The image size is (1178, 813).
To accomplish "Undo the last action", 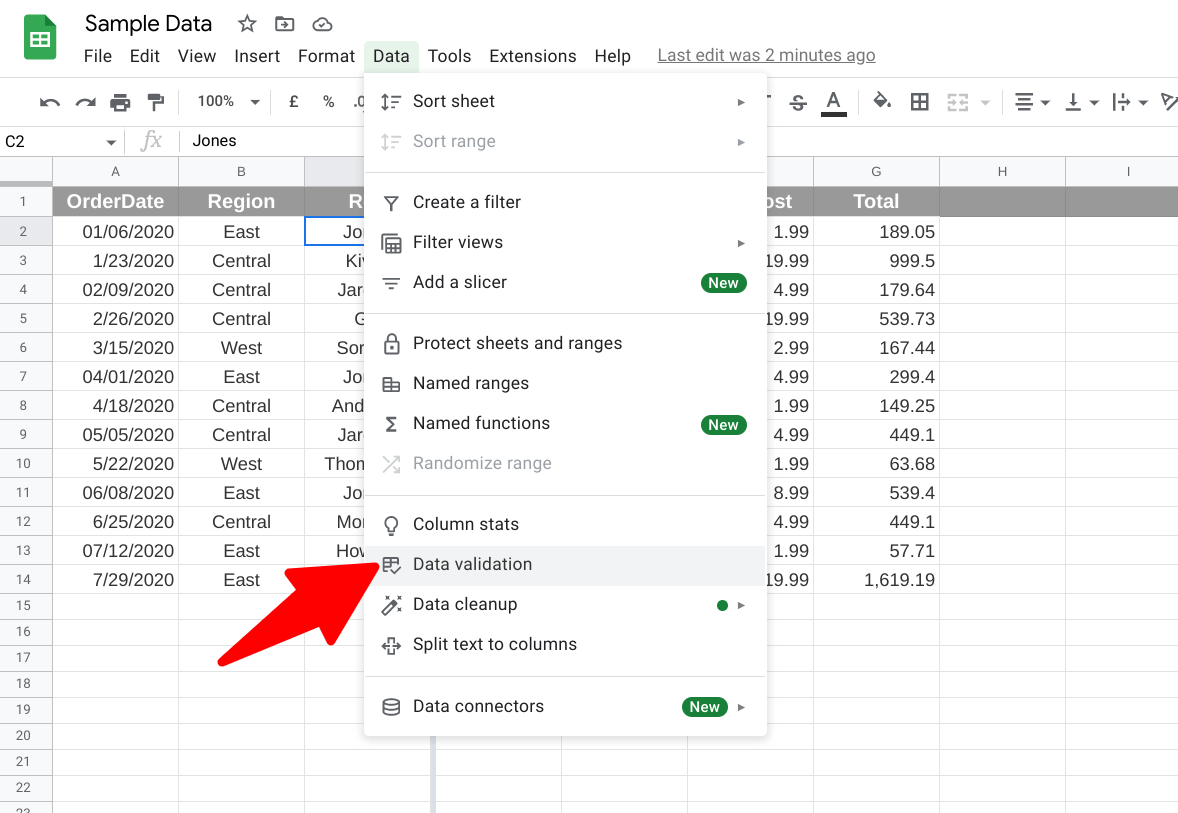I will (x=50, y=101).
